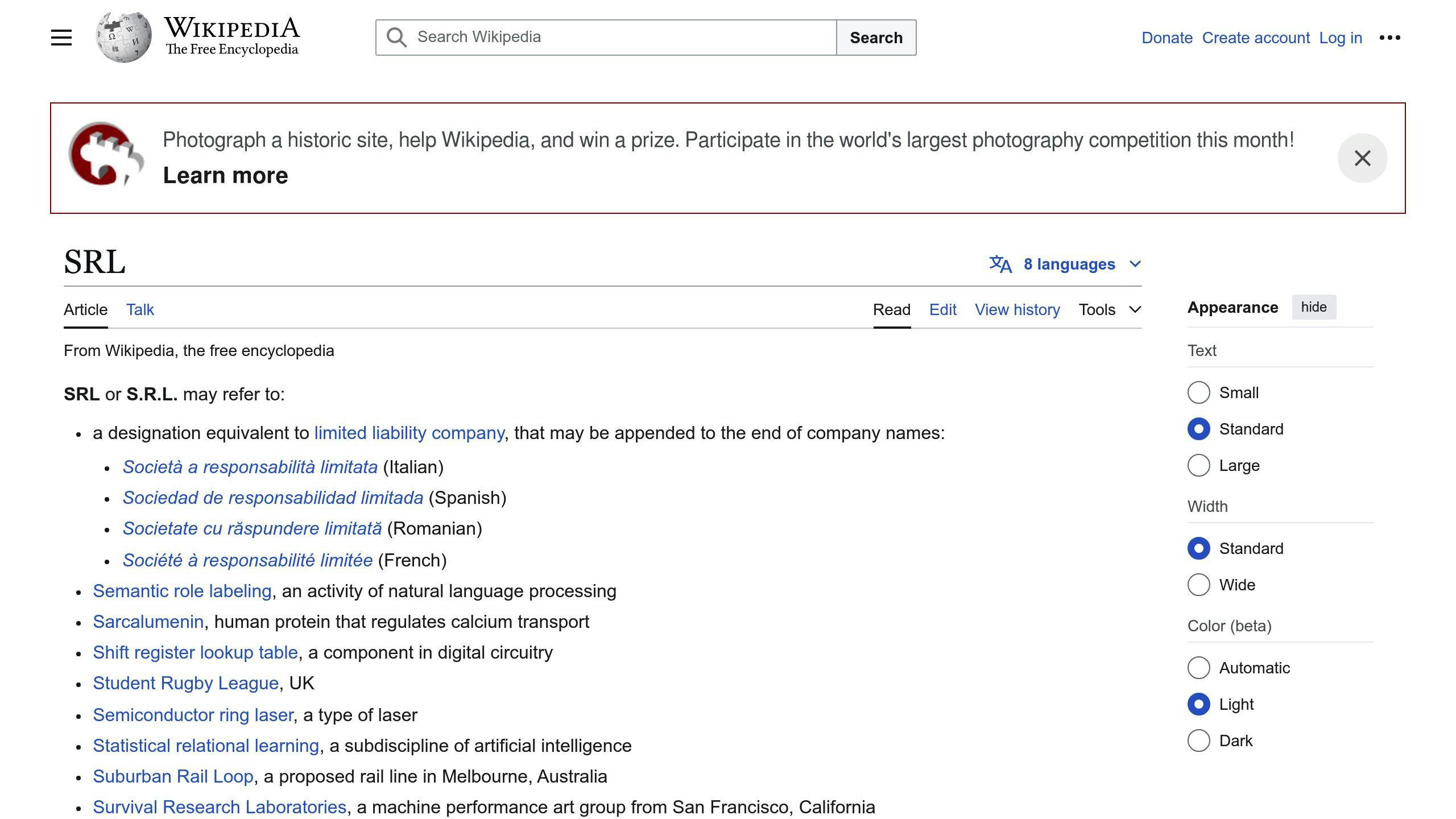This screenshot has height=819, width=1456.
Task: Select Small text size
Action: (1198, 392)
